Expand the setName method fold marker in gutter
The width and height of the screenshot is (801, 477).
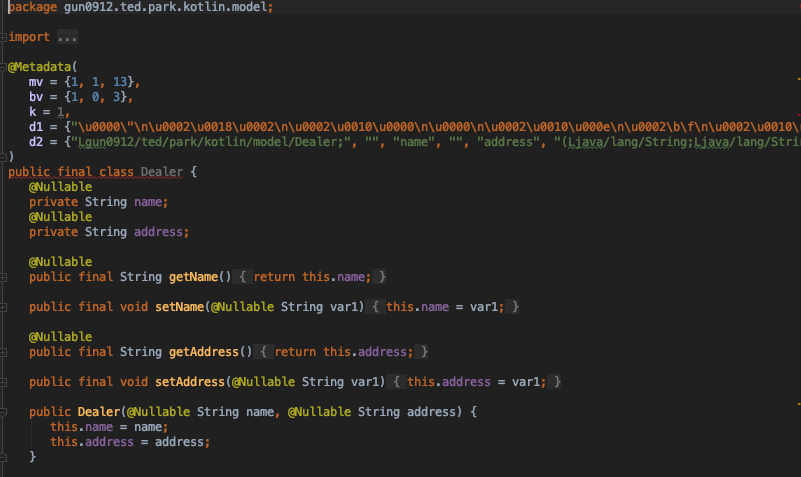pyautogui.click(x=3, y=307)
